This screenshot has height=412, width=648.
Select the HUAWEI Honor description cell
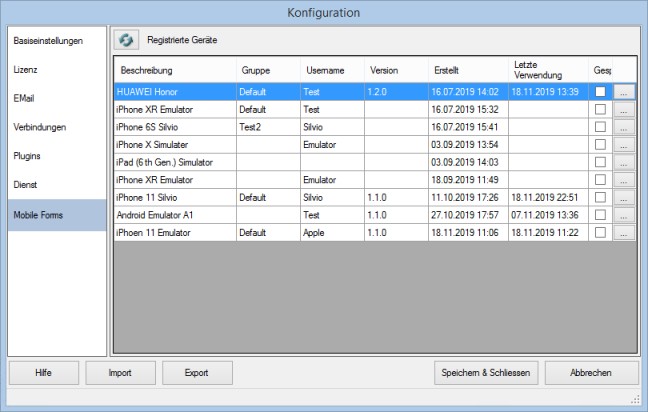175,92
